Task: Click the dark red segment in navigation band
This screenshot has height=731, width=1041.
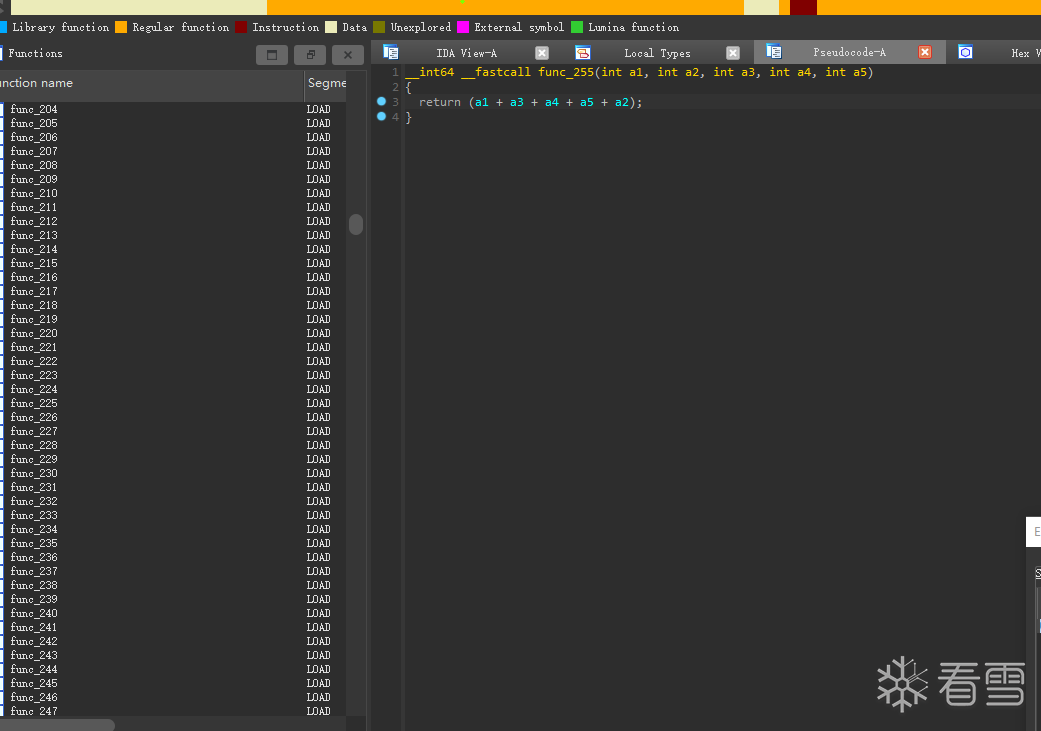Action: click(803, 7)
